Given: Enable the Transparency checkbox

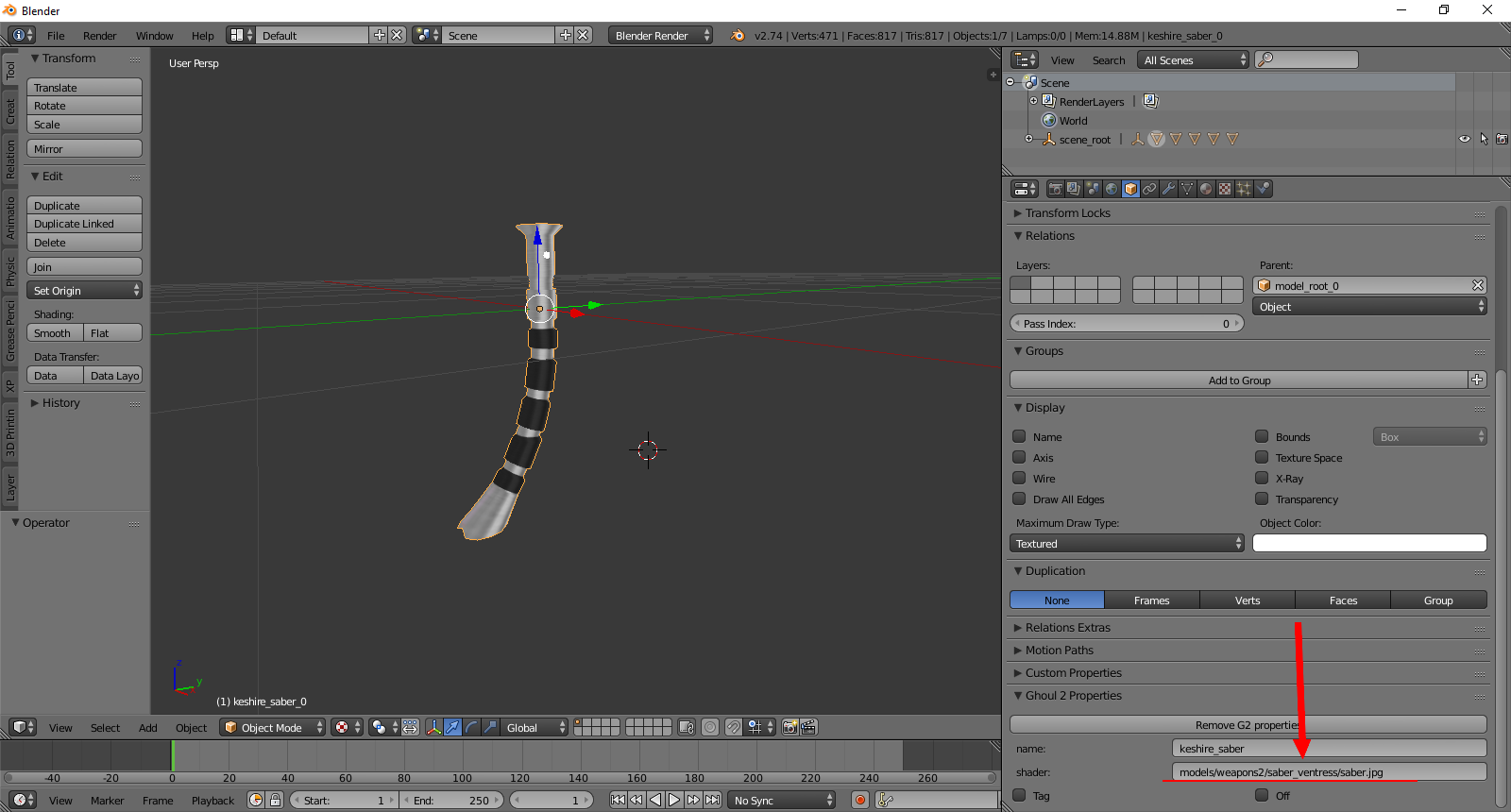Looking at the screenshot, I should coord(1262,499).
